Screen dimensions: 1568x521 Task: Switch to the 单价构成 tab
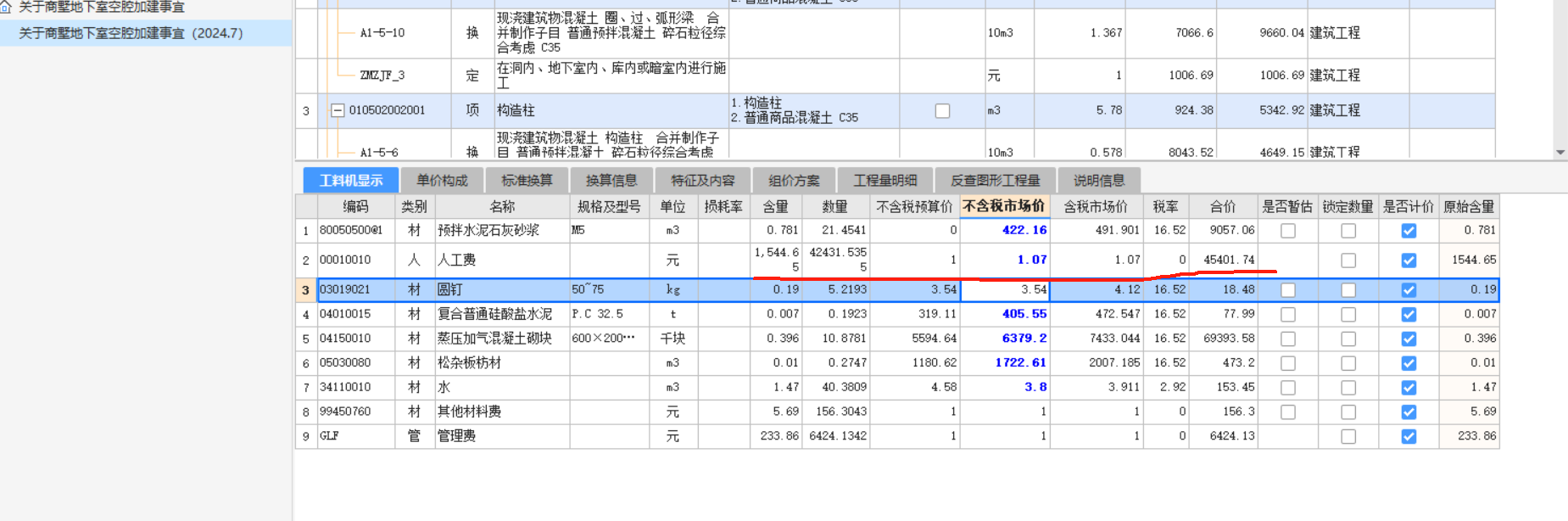(x=442, y=181)
